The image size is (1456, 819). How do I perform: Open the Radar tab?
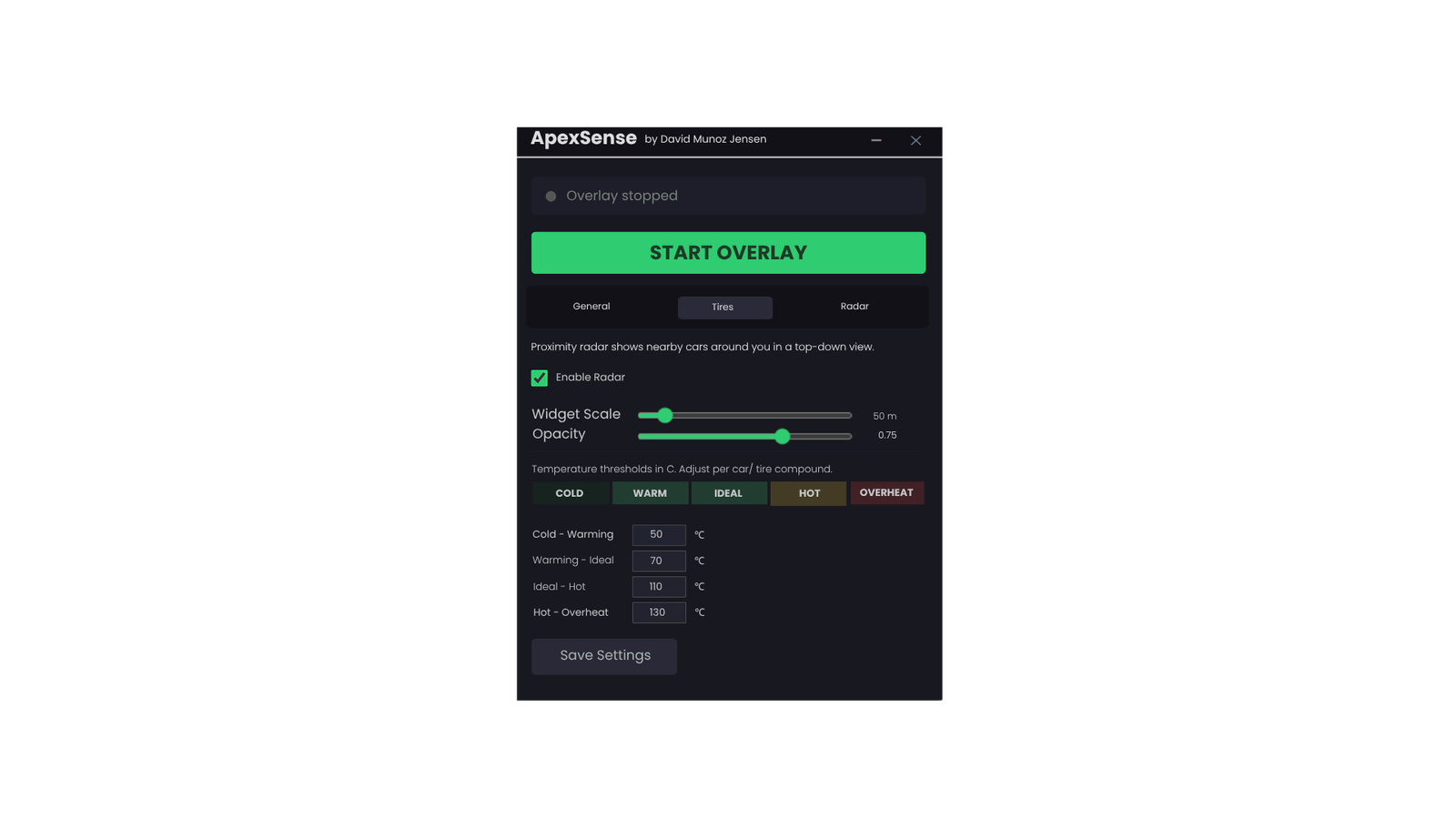pyautogui.click(x=854, y=307)
